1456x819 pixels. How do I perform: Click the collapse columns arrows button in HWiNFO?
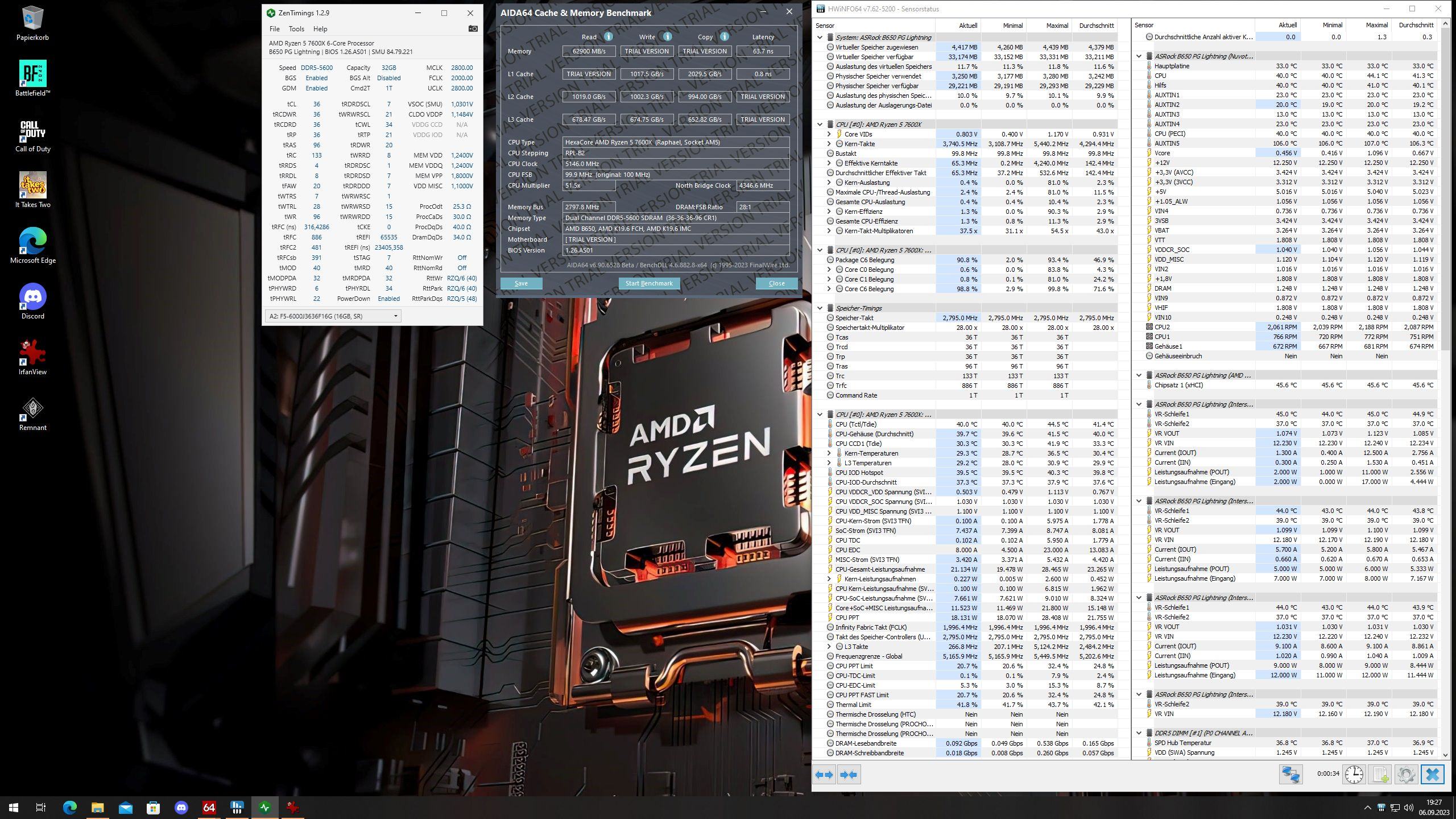849,775
